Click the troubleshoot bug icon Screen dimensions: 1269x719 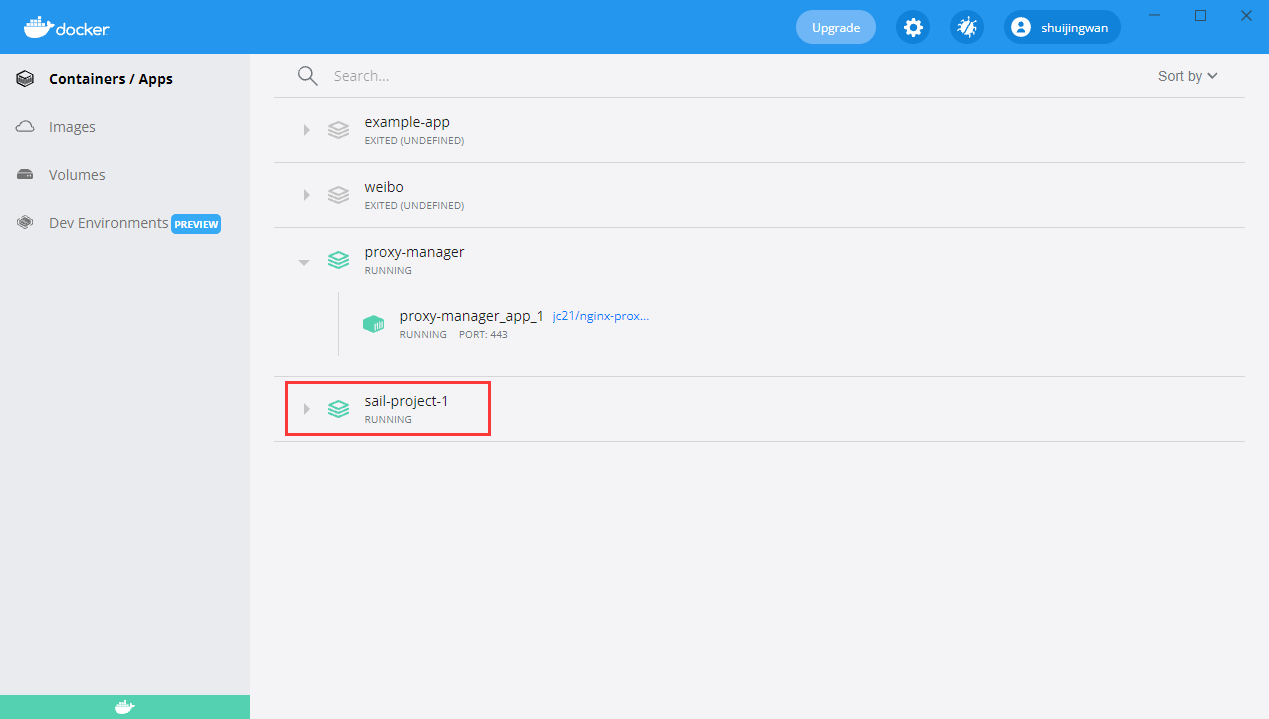point(966,27)
